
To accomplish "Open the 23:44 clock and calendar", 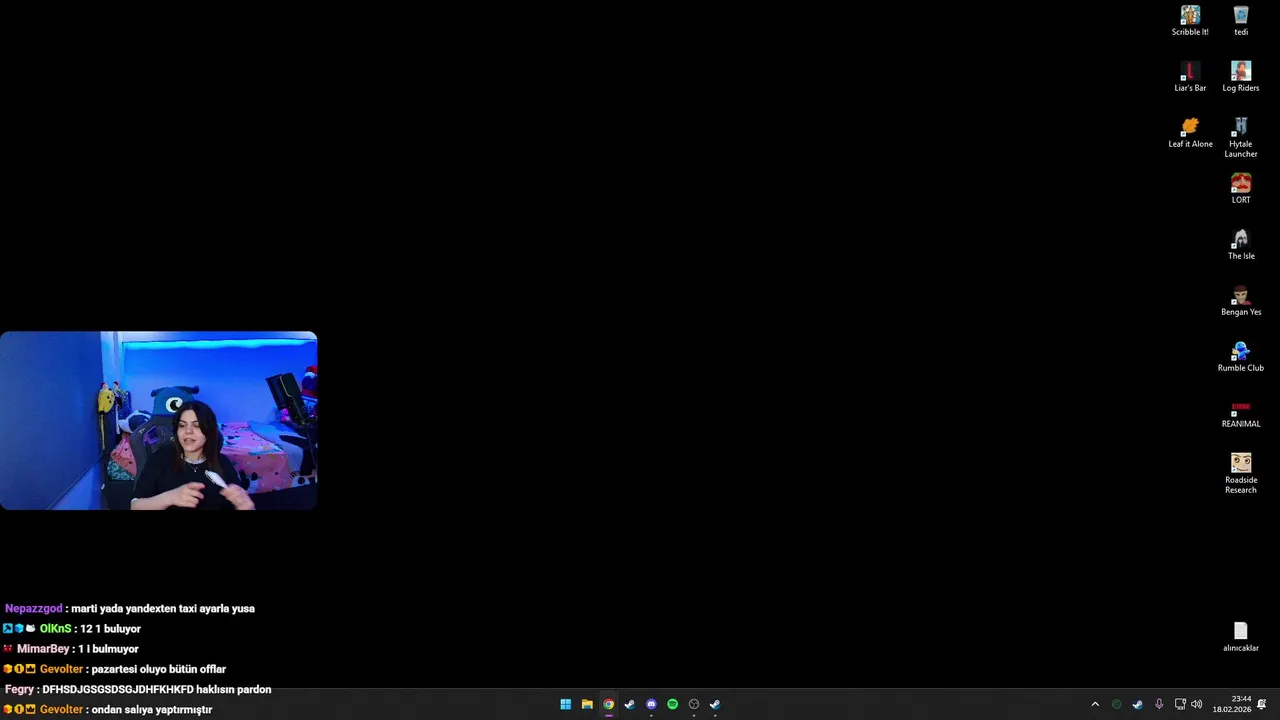I will (1232, 704).
